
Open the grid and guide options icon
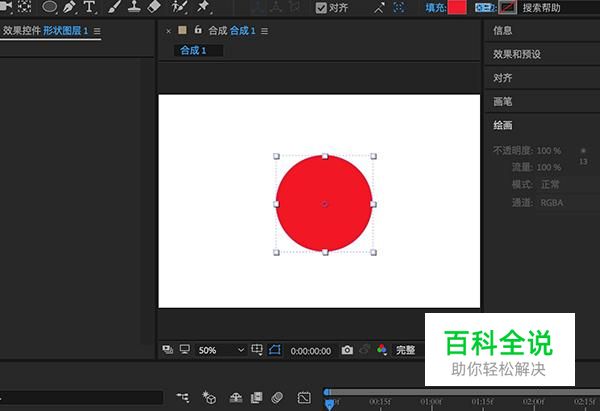click(256, 349)
